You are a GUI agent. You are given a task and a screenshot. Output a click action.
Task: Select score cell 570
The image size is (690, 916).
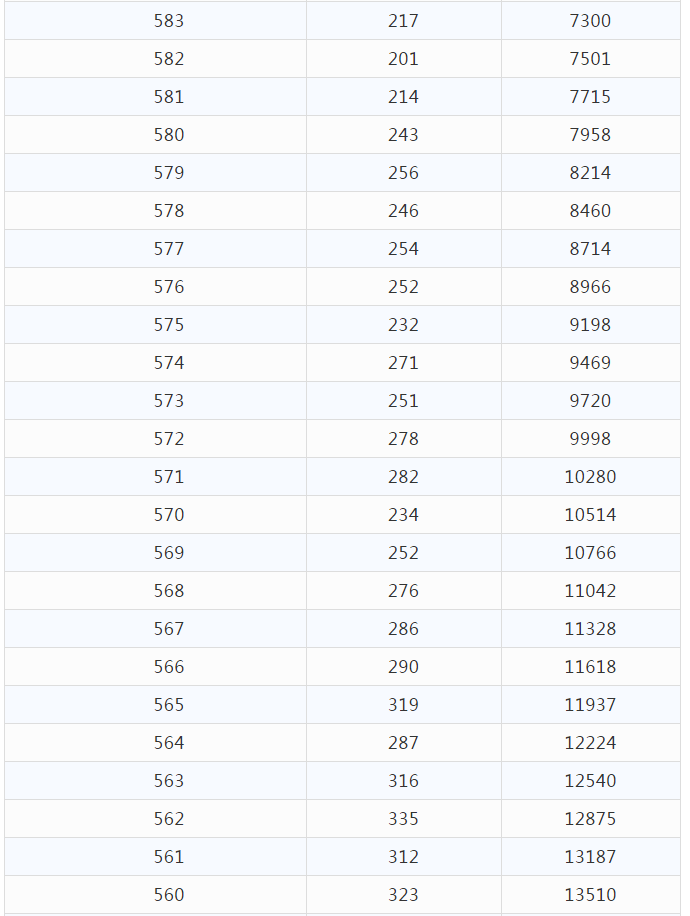tap(169, 515)
